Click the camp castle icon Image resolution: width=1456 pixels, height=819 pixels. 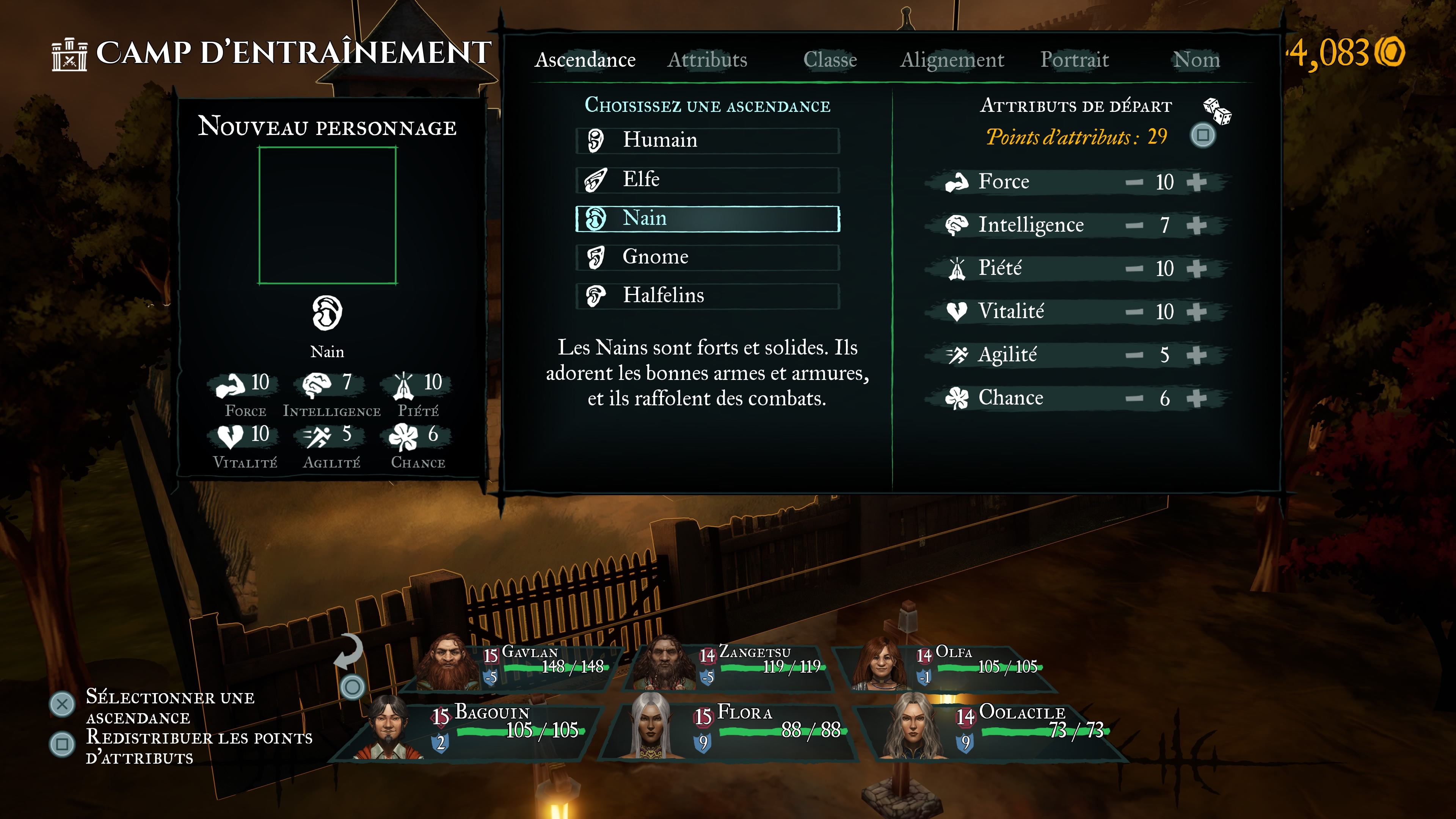coord(69,54)
